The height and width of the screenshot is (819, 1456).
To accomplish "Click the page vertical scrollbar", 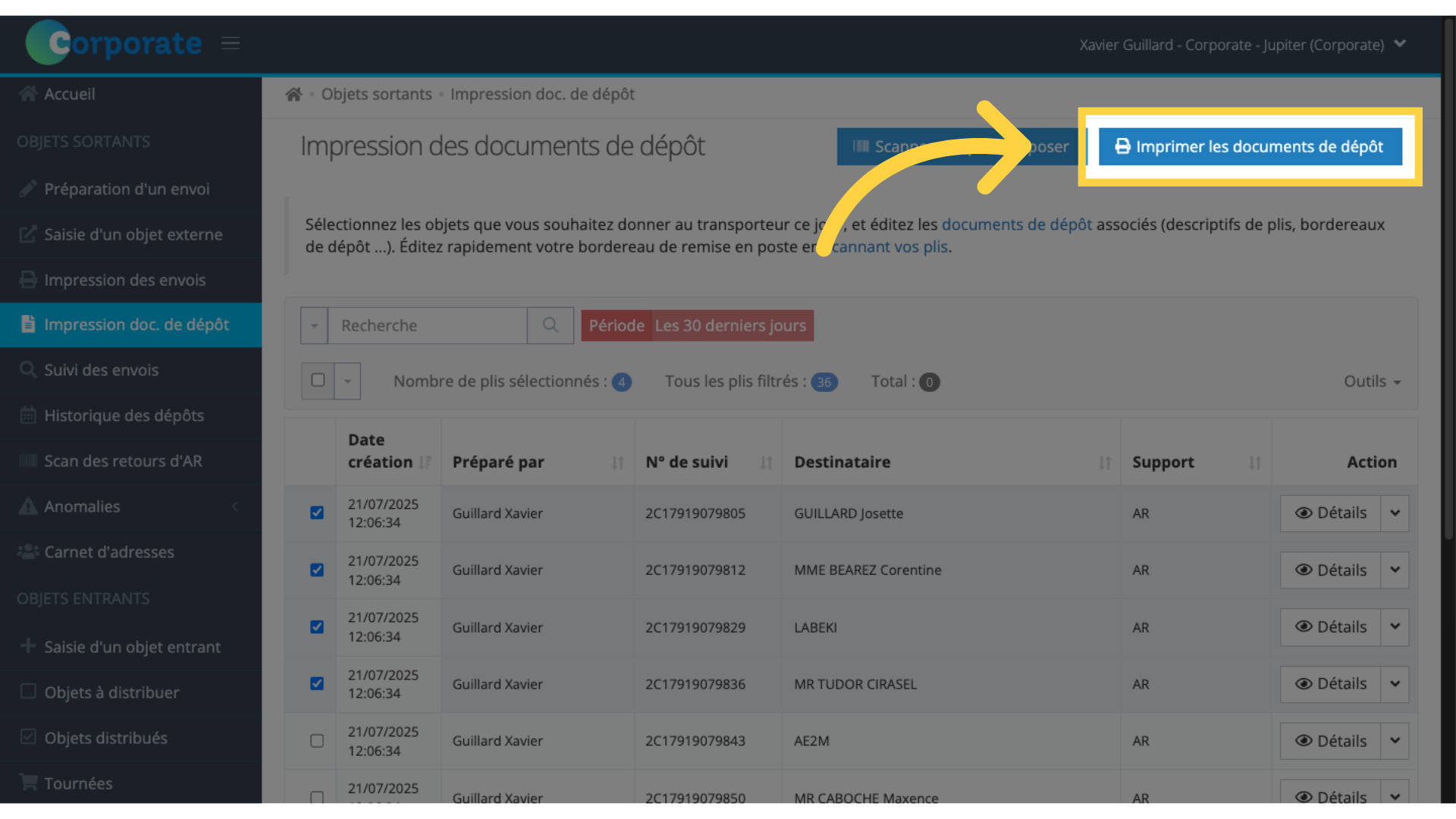I will tap(1448, 281).
